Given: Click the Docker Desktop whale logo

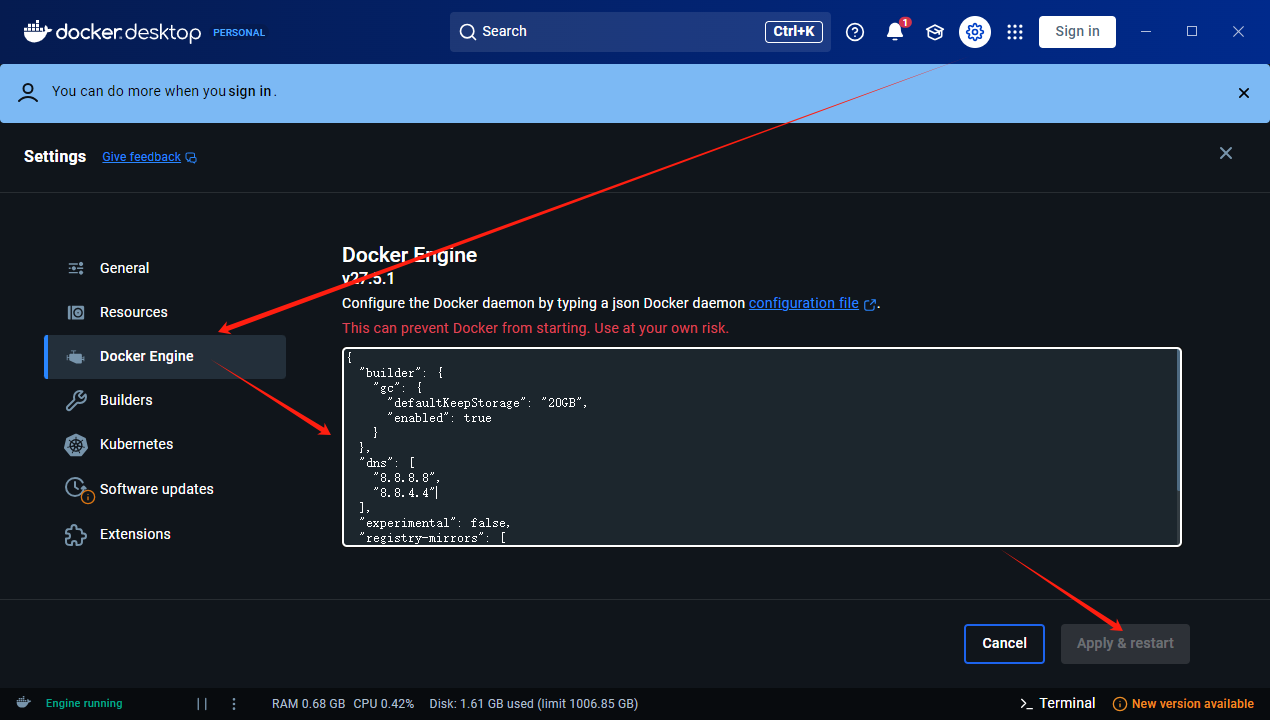Looking at the screenshot, I should pos(36,31).
